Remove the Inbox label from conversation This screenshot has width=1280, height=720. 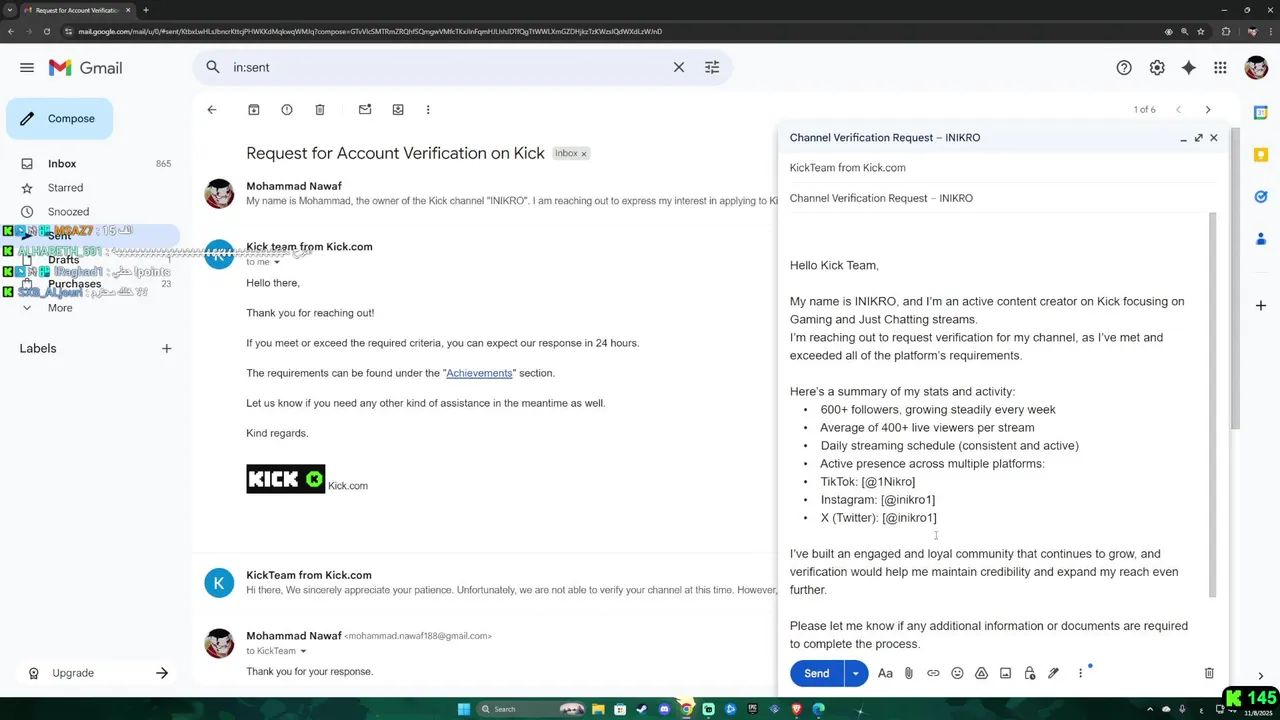(x=584, y=154)
